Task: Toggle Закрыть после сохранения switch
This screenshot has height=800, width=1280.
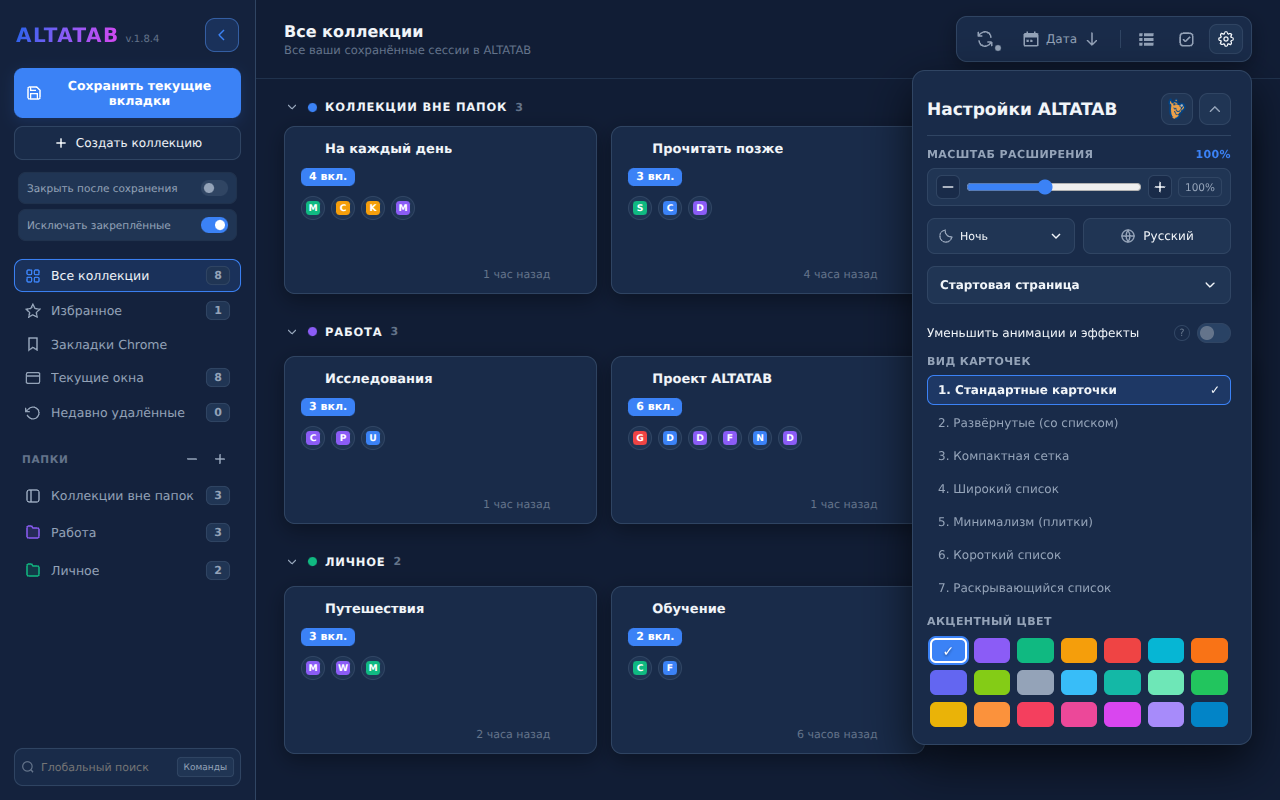Action: 214,188
